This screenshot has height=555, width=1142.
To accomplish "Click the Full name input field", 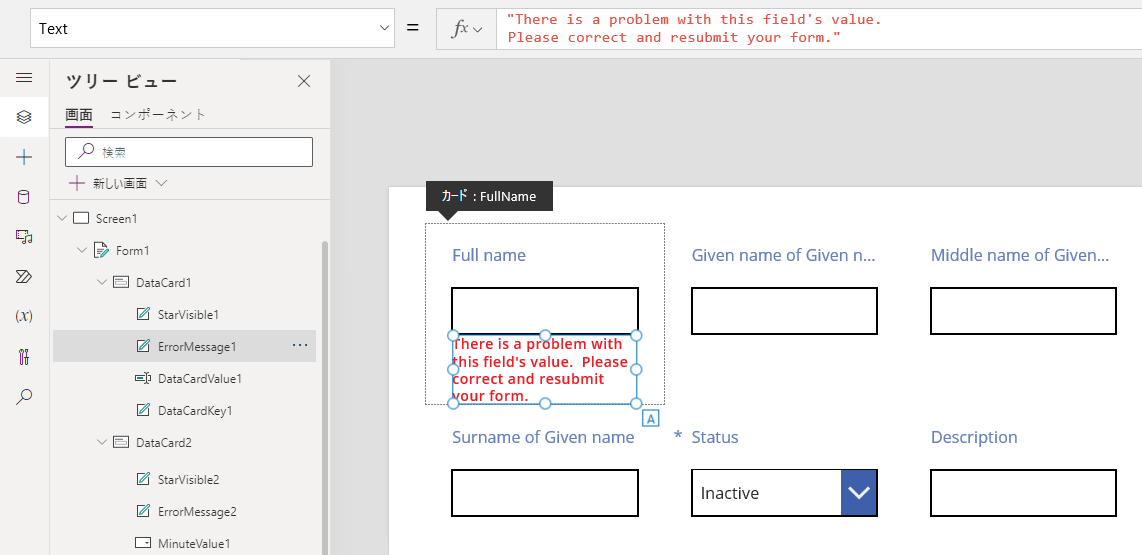I will click(545, 311).
